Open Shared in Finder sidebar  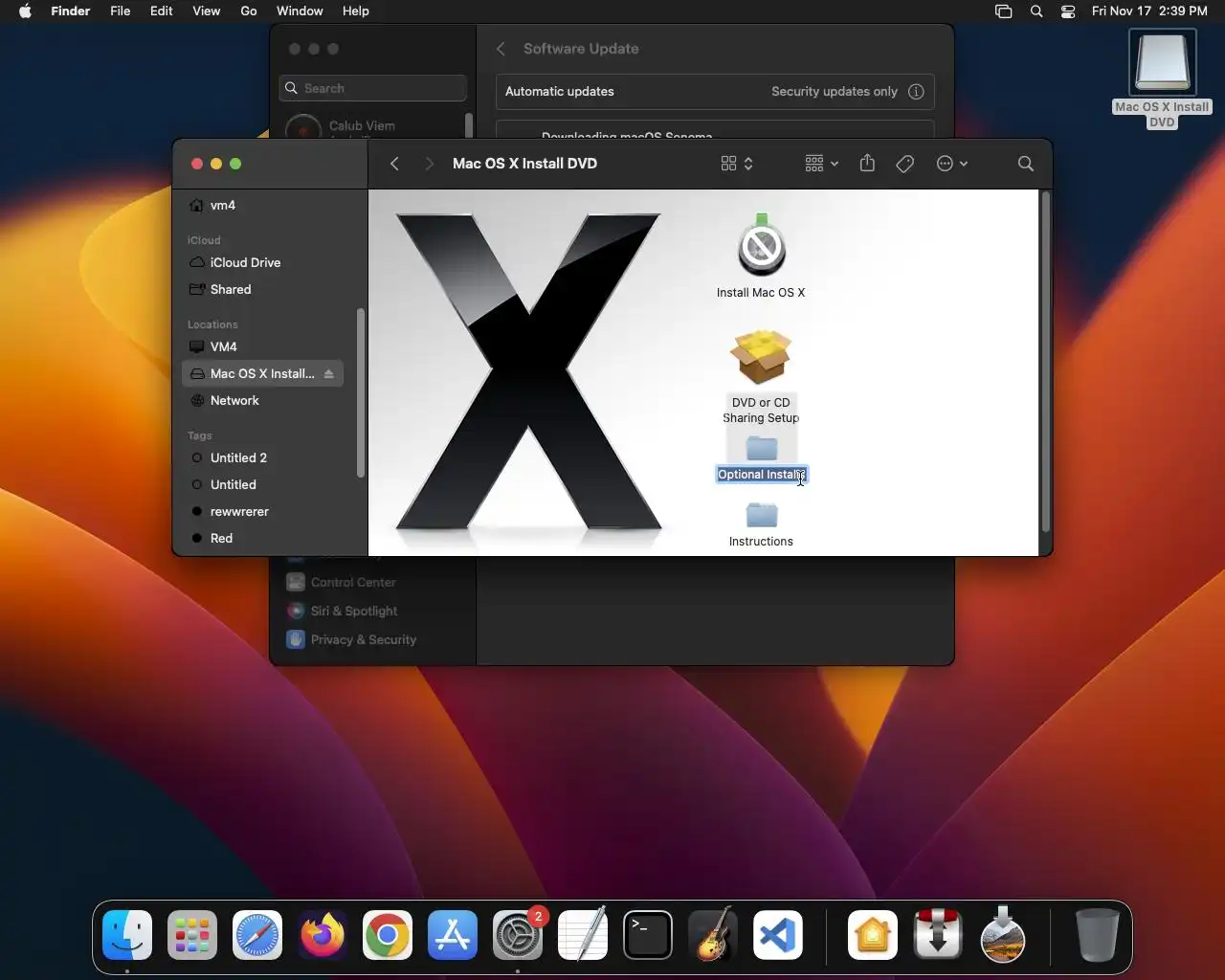point(261,289)
